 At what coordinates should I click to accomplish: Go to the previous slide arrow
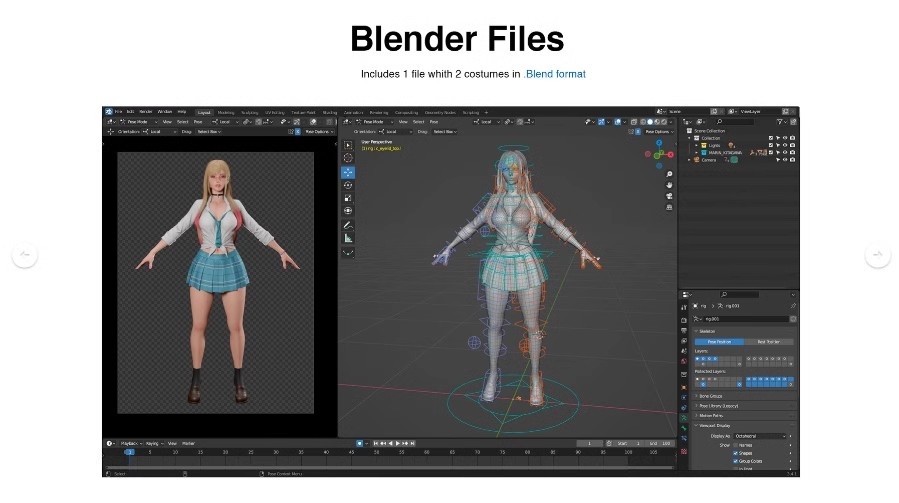coord(25,254)
